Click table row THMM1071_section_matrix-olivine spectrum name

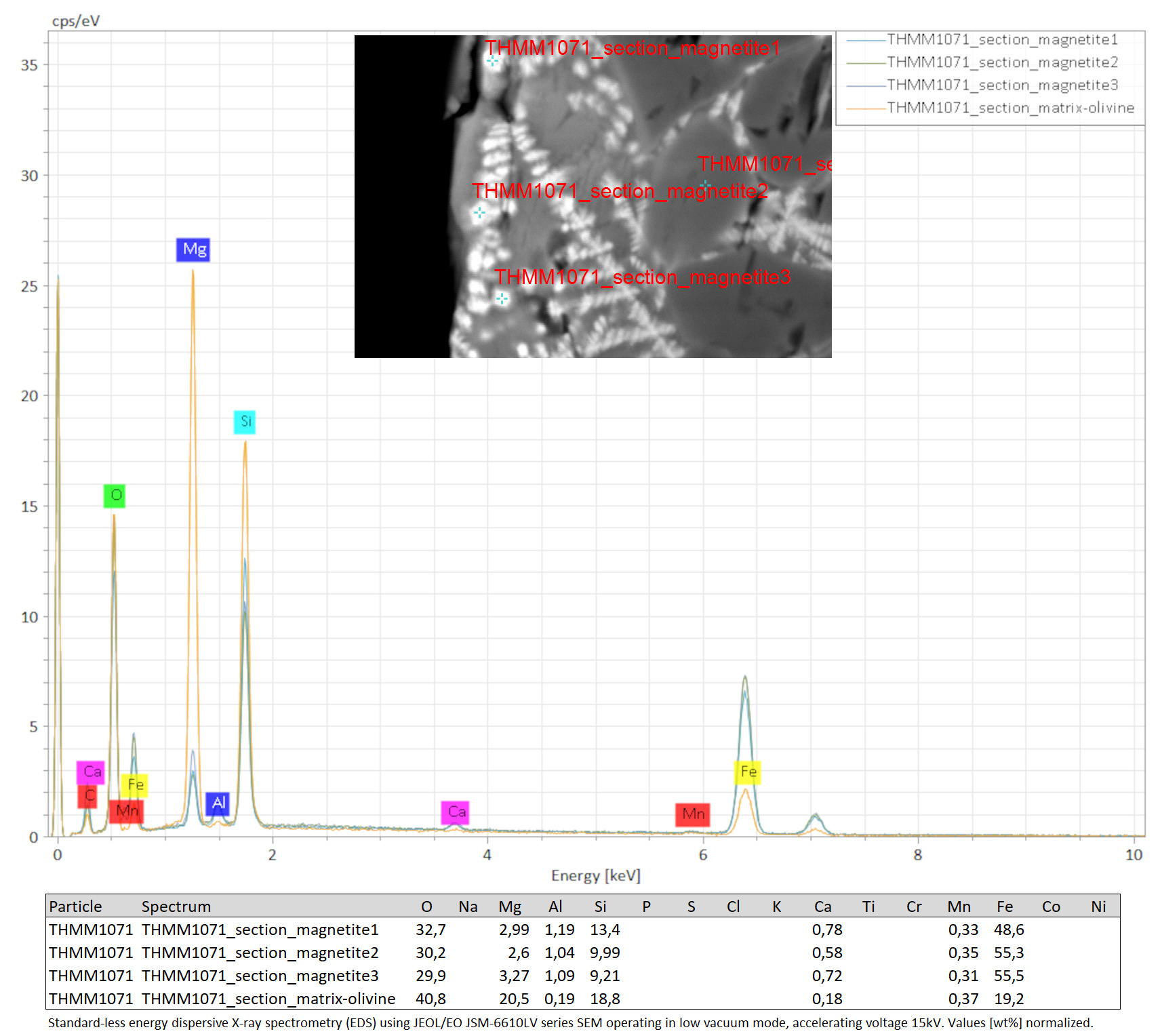tap(268, 999)
